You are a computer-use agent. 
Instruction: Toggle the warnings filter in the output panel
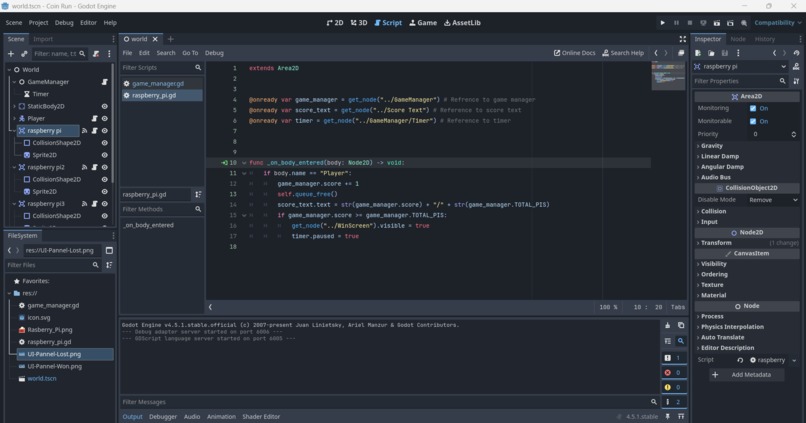(x=673, y=387)
